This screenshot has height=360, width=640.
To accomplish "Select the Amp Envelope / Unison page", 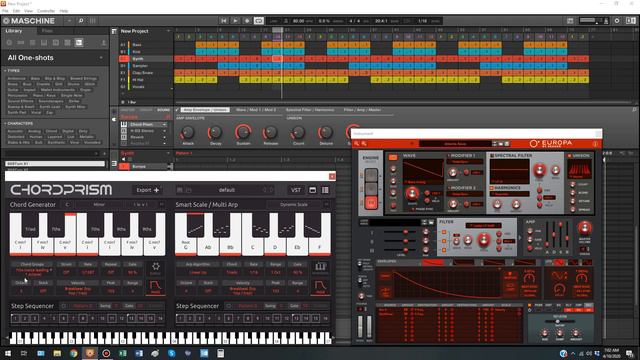I will click(205, 110).
